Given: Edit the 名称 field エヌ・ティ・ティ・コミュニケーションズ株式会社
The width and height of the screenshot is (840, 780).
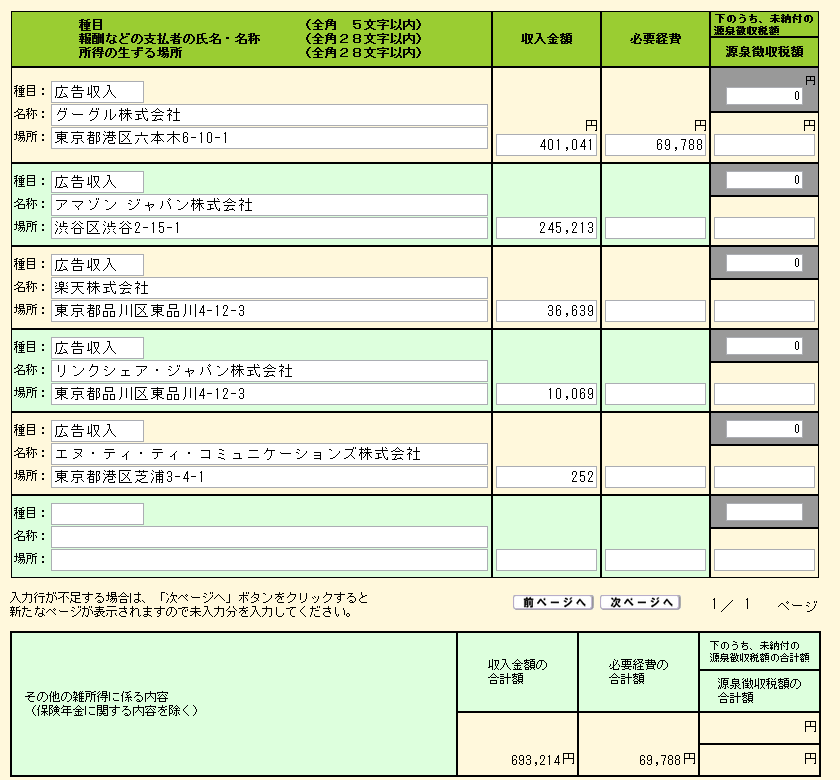Looking at the screenshot, I should [x=269, y=454].
